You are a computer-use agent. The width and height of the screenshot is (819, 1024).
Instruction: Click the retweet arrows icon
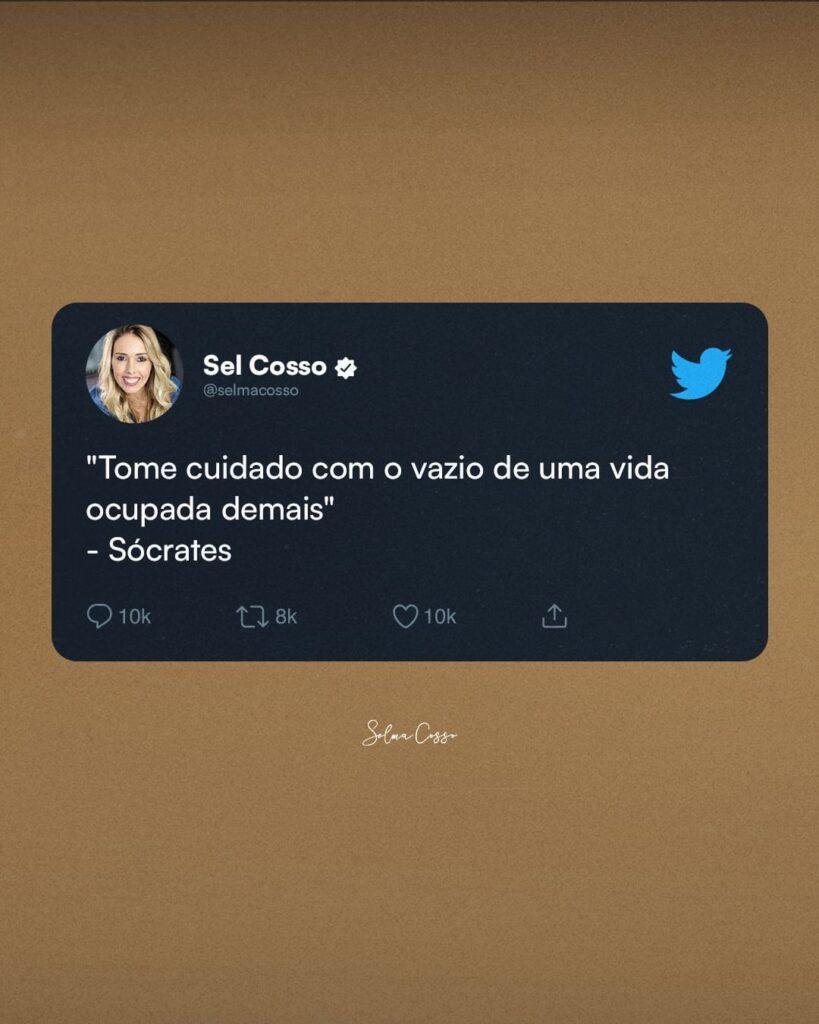(x=252, y=616)
